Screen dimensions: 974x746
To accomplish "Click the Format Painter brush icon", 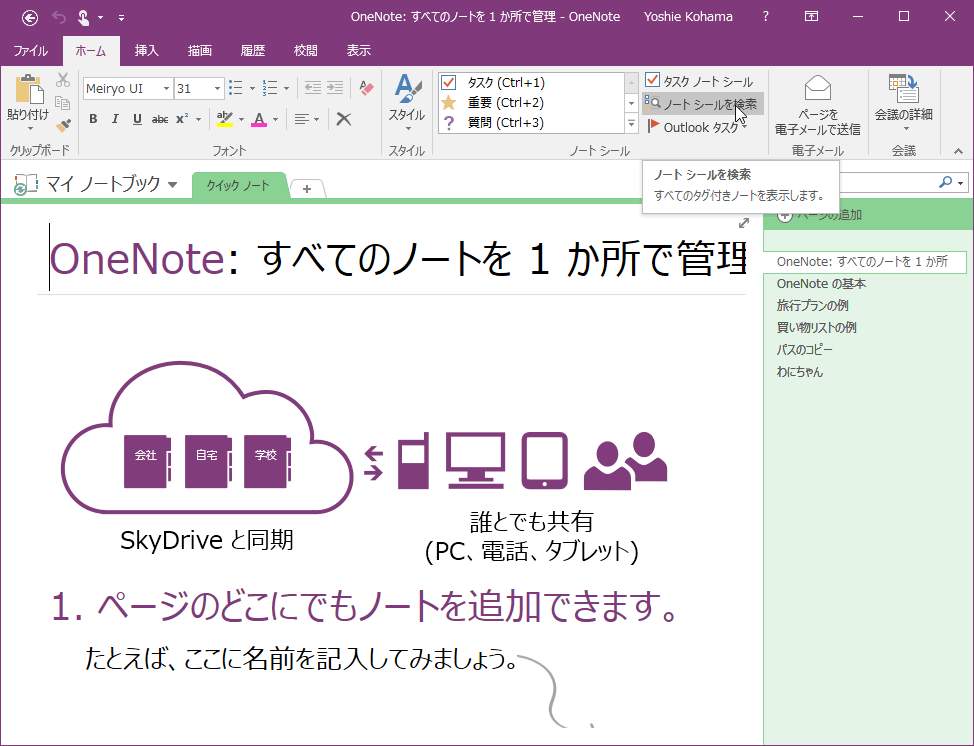I will [63, 125].
